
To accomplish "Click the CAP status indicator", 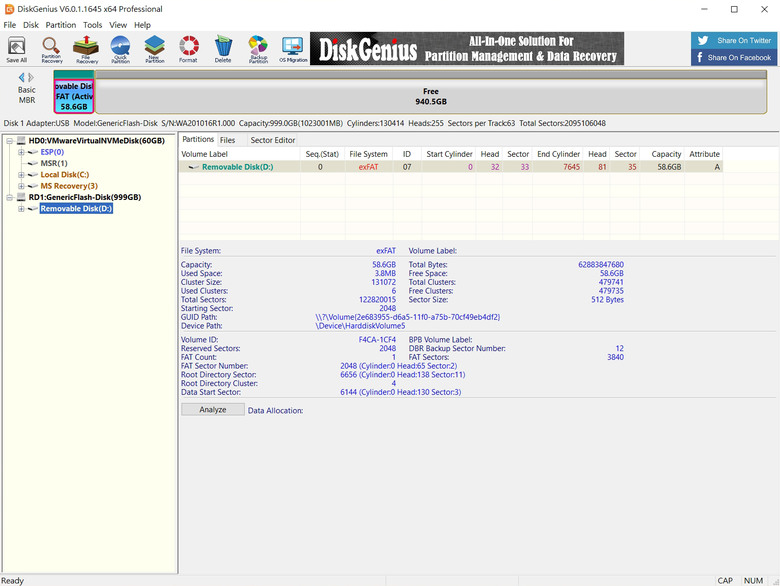I will pyautogui.click(x=725, y=581).
